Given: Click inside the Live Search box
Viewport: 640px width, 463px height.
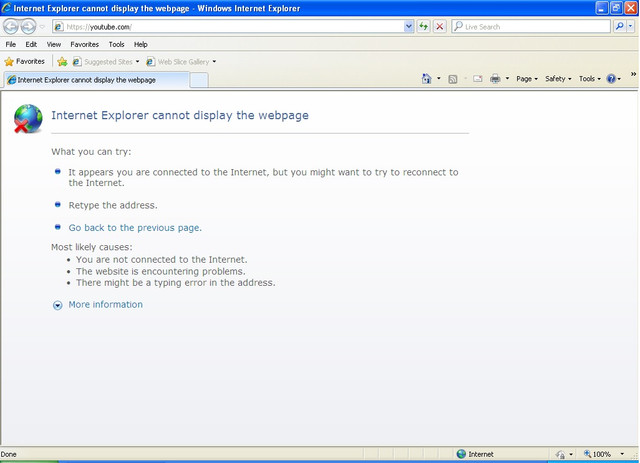Looking at the screenshot, I should [531, 27].
